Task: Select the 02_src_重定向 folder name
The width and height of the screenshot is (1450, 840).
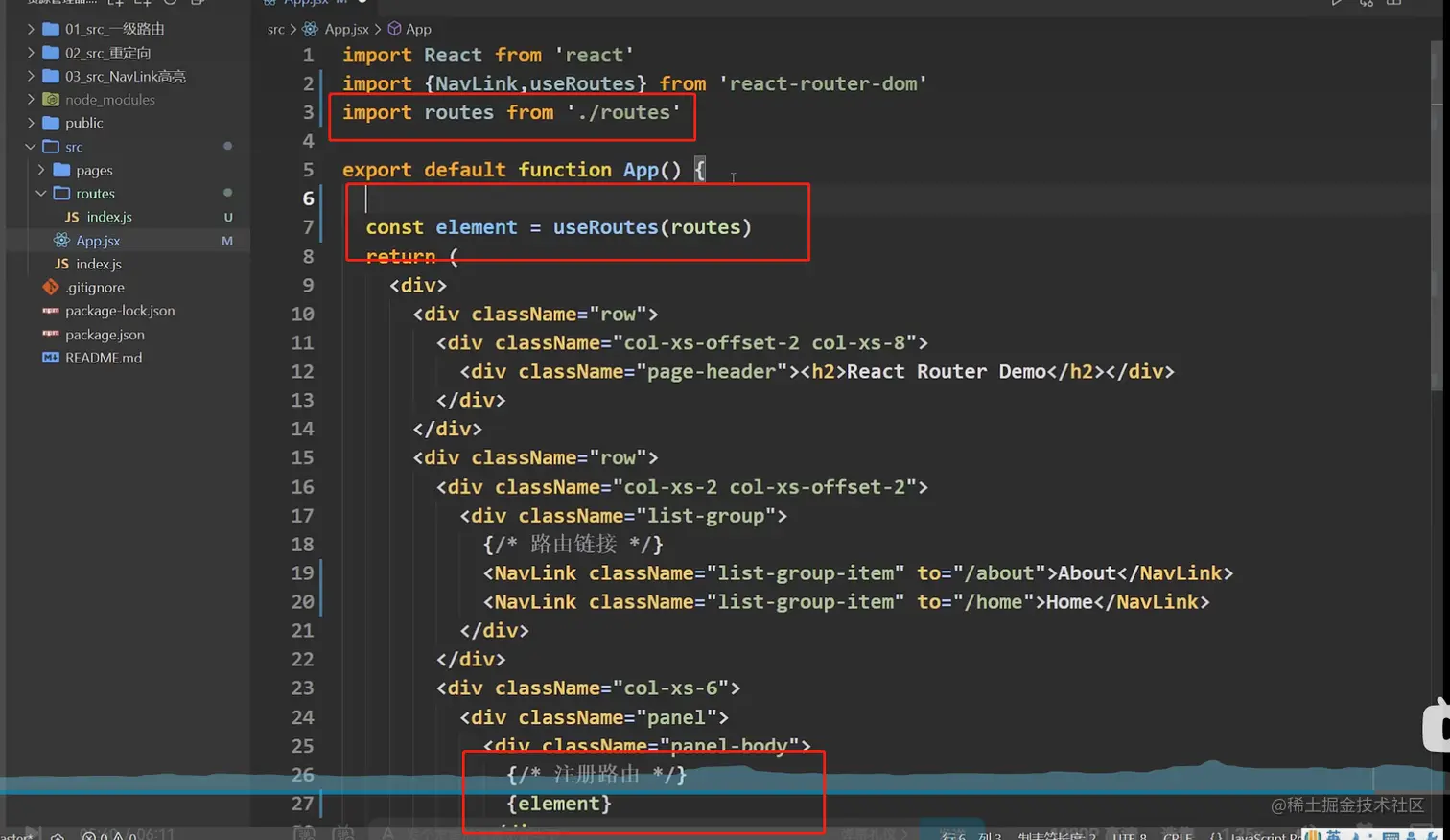Action: (x=108, y=53)
